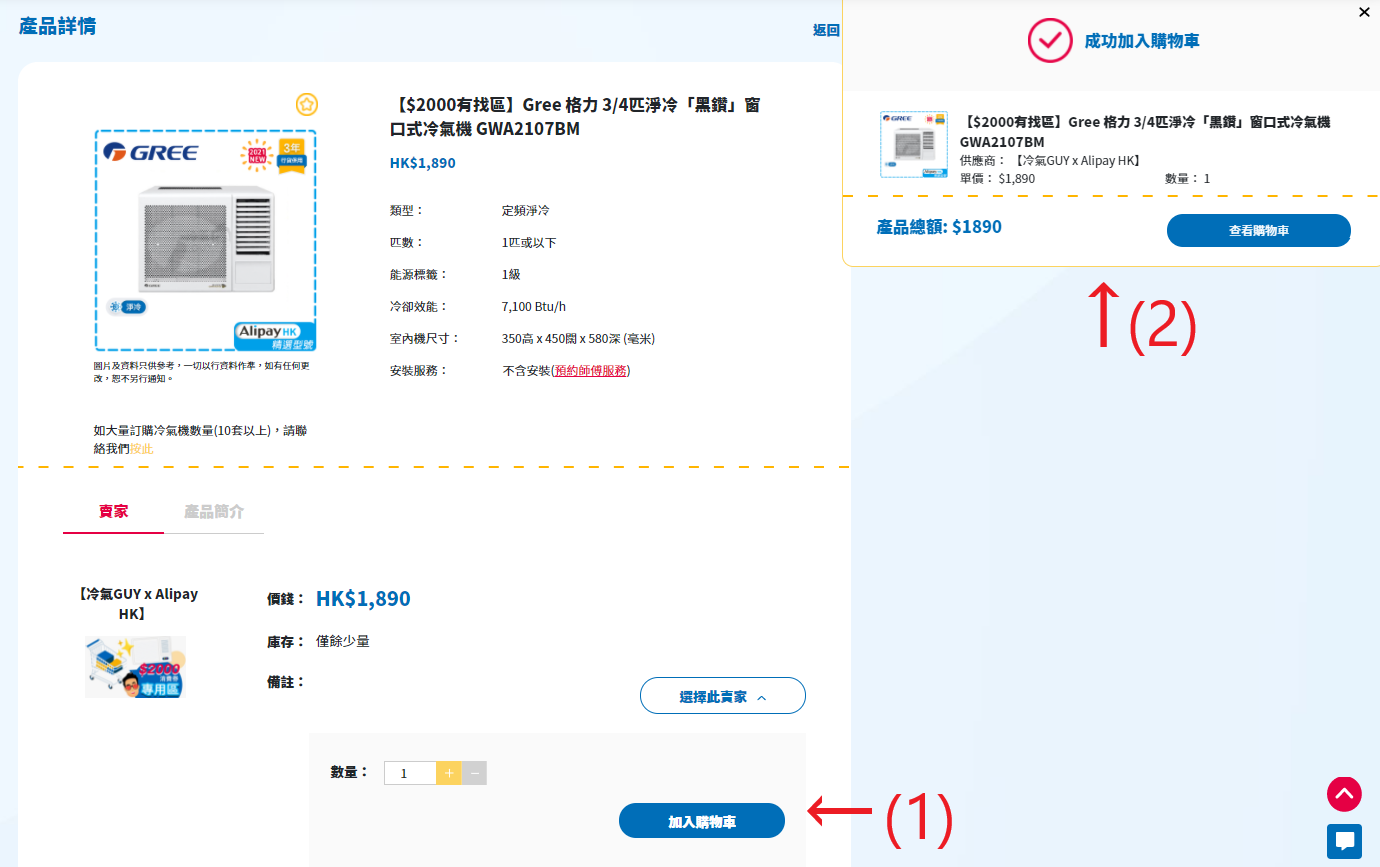Image resolution: width=1380 pixels, height=867 pixels.
Task: Switch to the 產品簡介 tab
Action: coord(214,512)
